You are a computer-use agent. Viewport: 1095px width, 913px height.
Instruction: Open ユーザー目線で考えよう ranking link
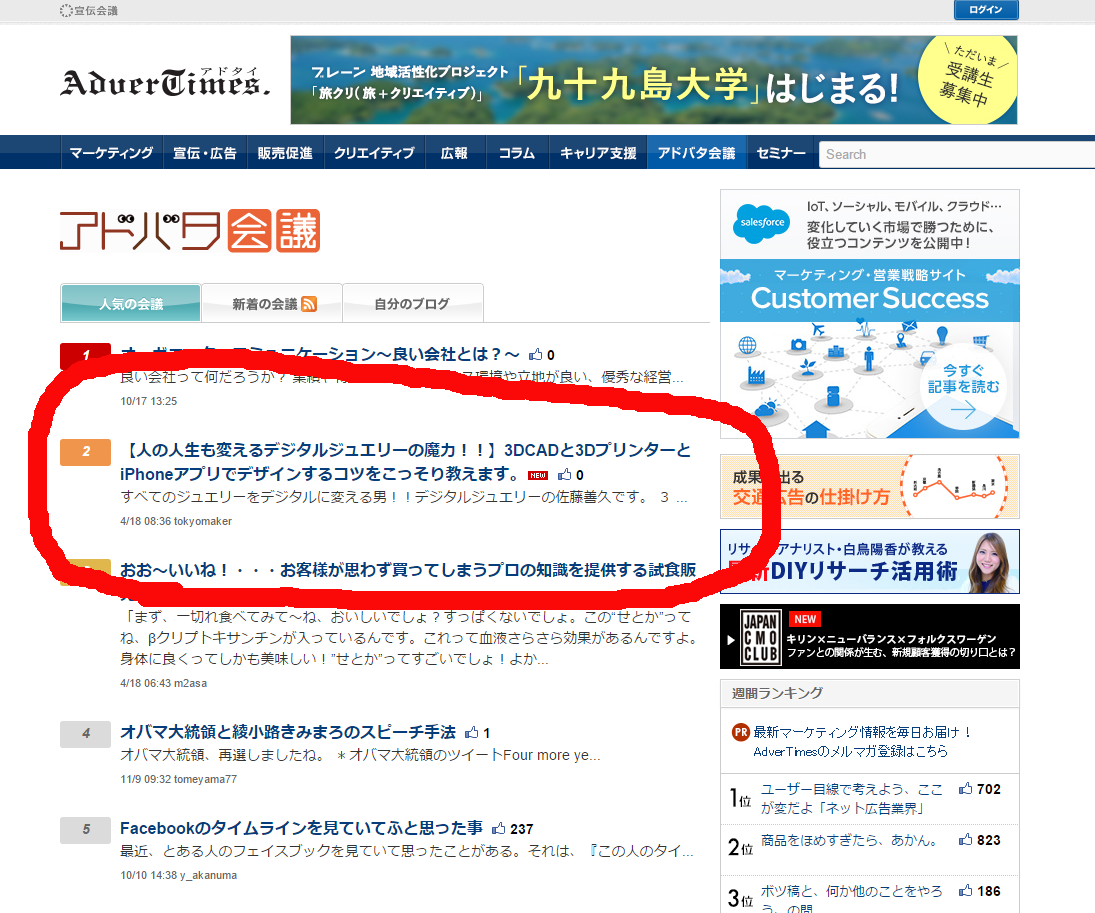point(851,798)
